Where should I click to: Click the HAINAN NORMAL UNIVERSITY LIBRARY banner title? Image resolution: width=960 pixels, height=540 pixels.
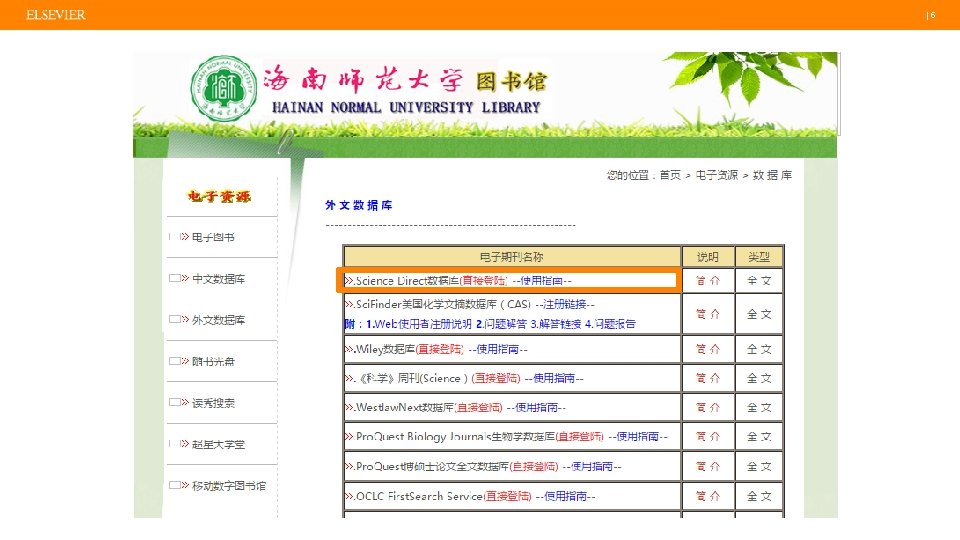point(406,107)
